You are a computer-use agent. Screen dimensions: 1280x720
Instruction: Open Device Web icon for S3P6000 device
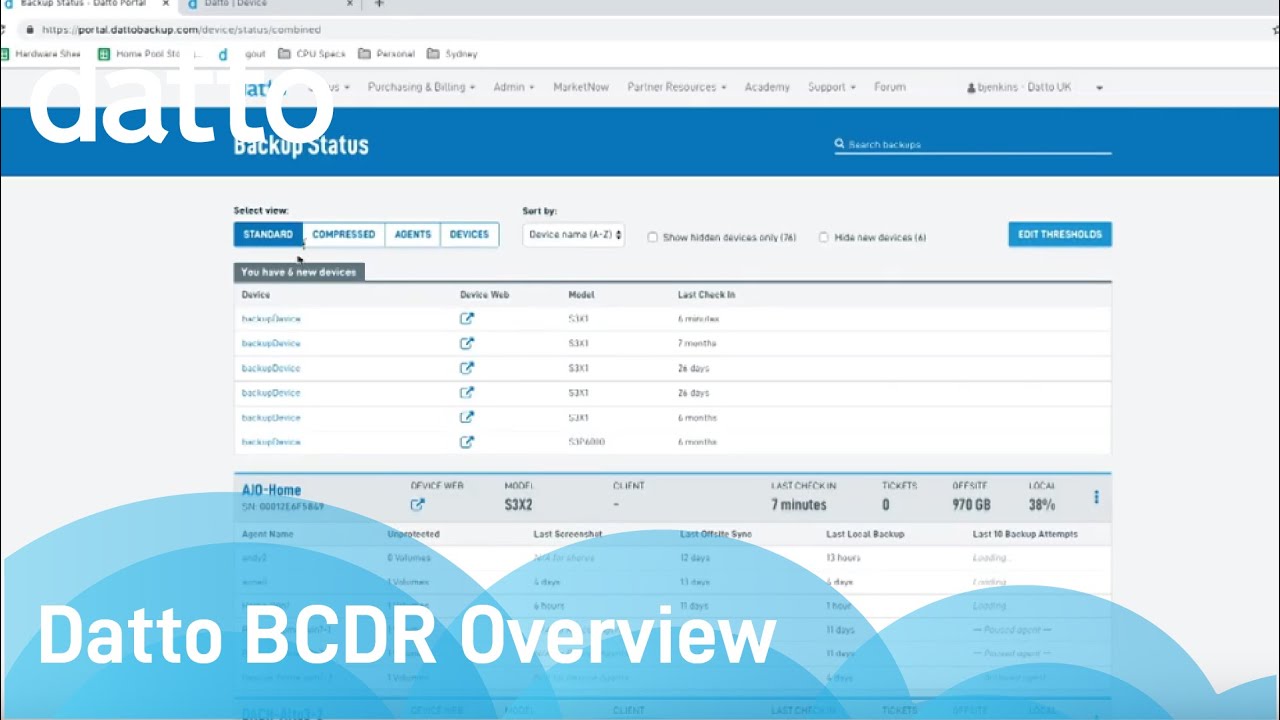(x=467, y=442)
